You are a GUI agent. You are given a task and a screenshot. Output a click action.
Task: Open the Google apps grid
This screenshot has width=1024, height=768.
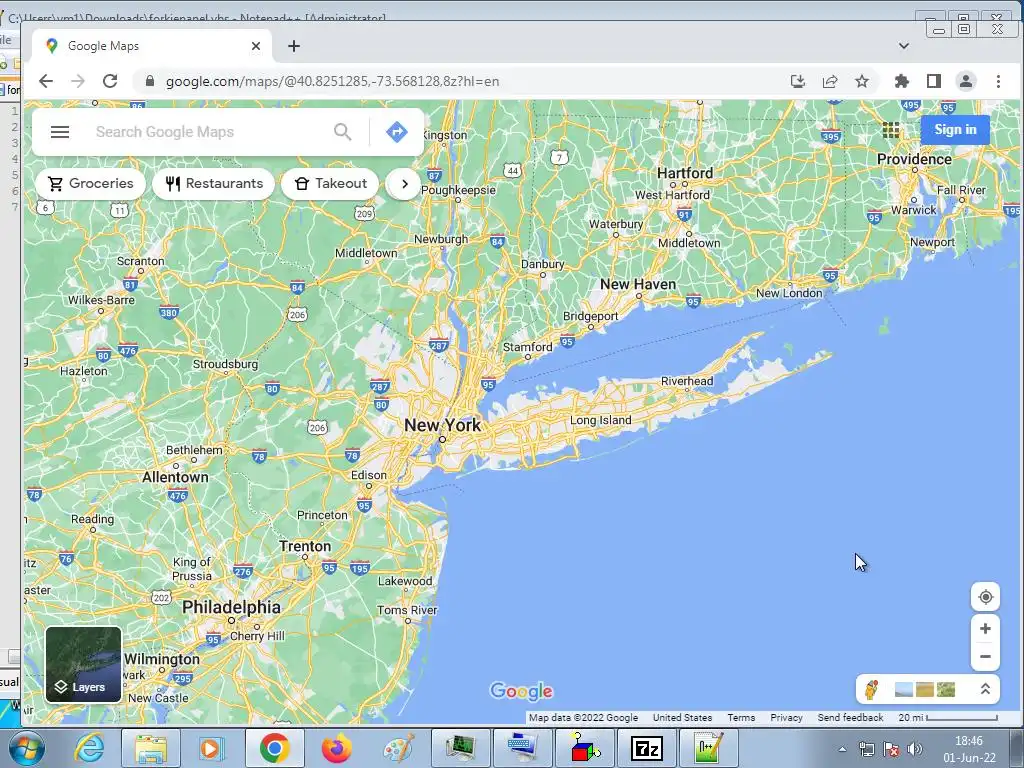pos(891,130)
